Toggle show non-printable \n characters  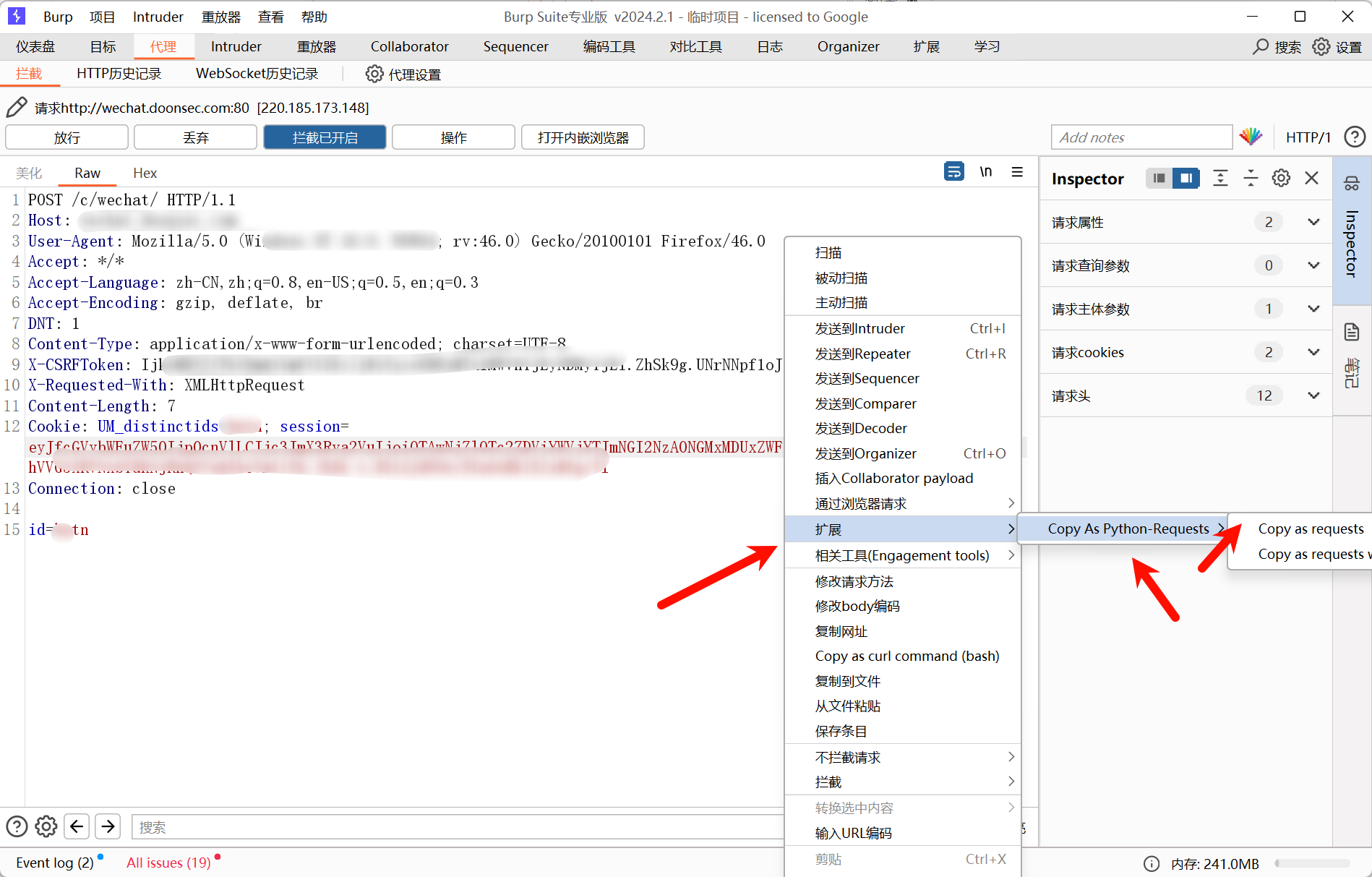click(986, 171)
